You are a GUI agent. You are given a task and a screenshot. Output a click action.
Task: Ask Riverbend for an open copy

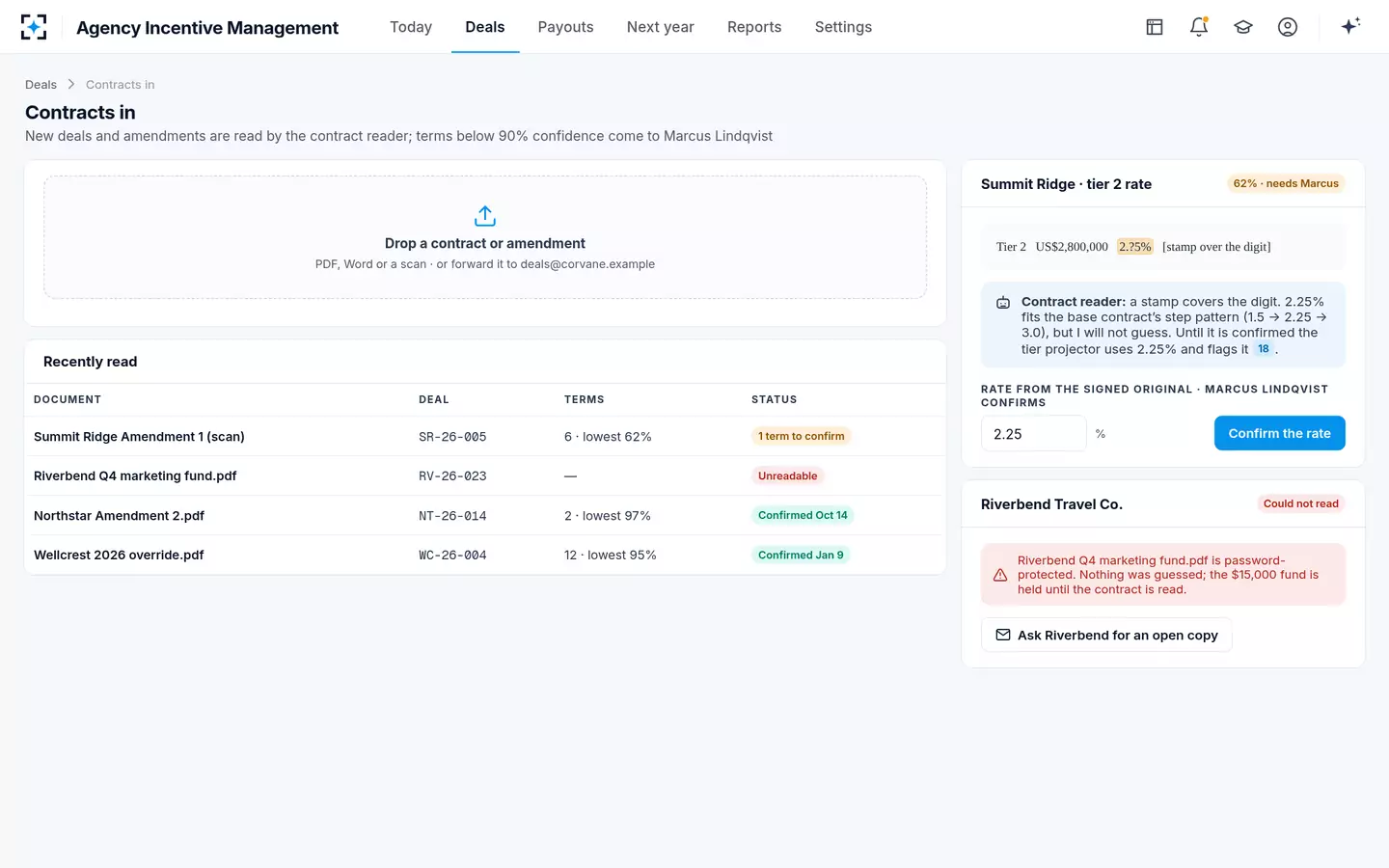pyautogui.click(x=1106, y=635)
